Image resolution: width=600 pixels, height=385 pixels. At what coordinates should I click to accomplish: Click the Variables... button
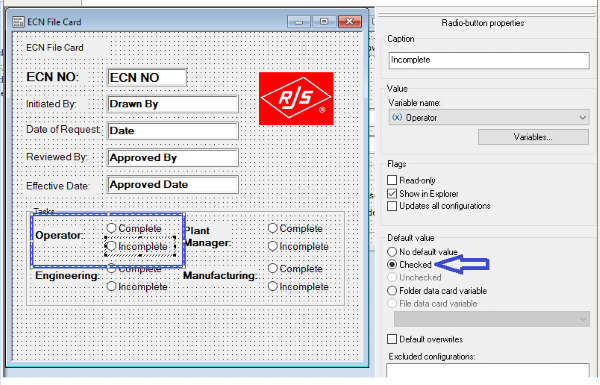click(x=533, y=137)
